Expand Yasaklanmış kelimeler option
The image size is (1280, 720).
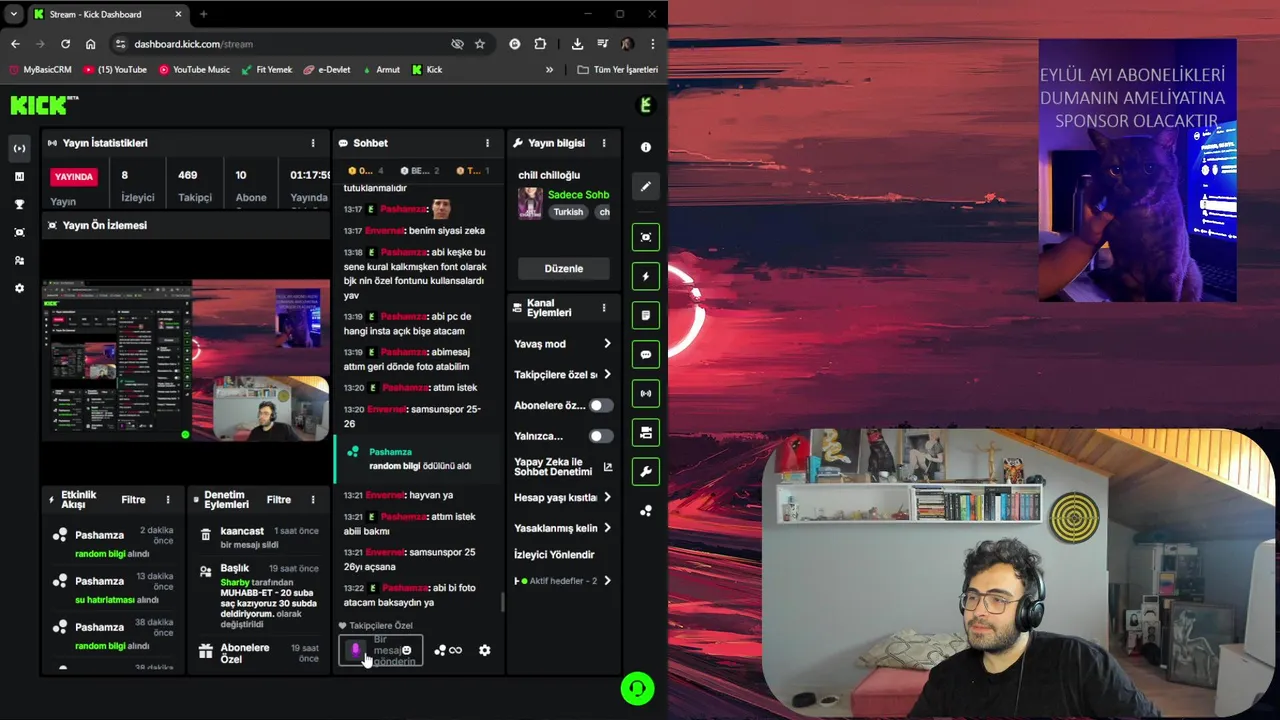coord(563,528)
